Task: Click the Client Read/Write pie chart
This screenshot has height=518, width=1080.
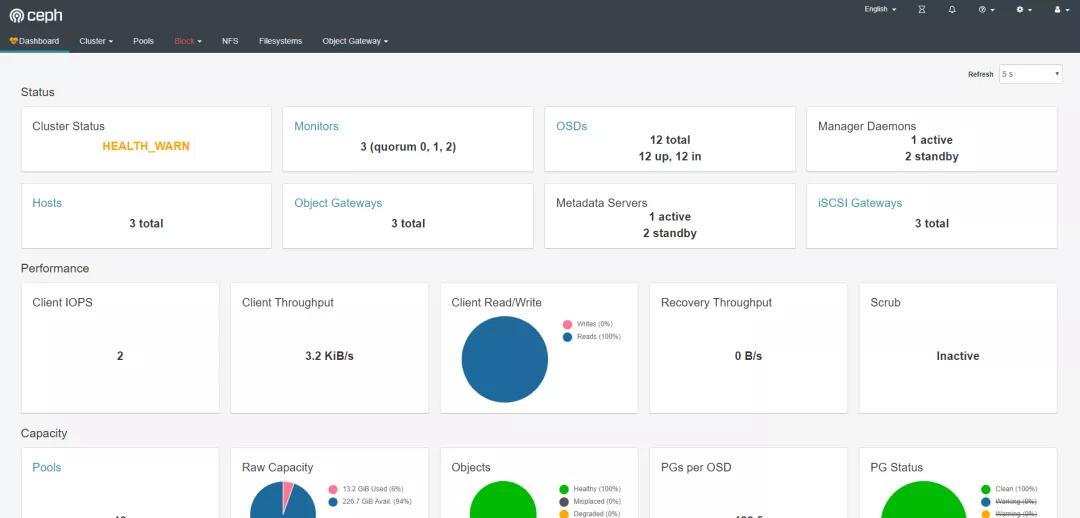Action: [x=505, y=359]
